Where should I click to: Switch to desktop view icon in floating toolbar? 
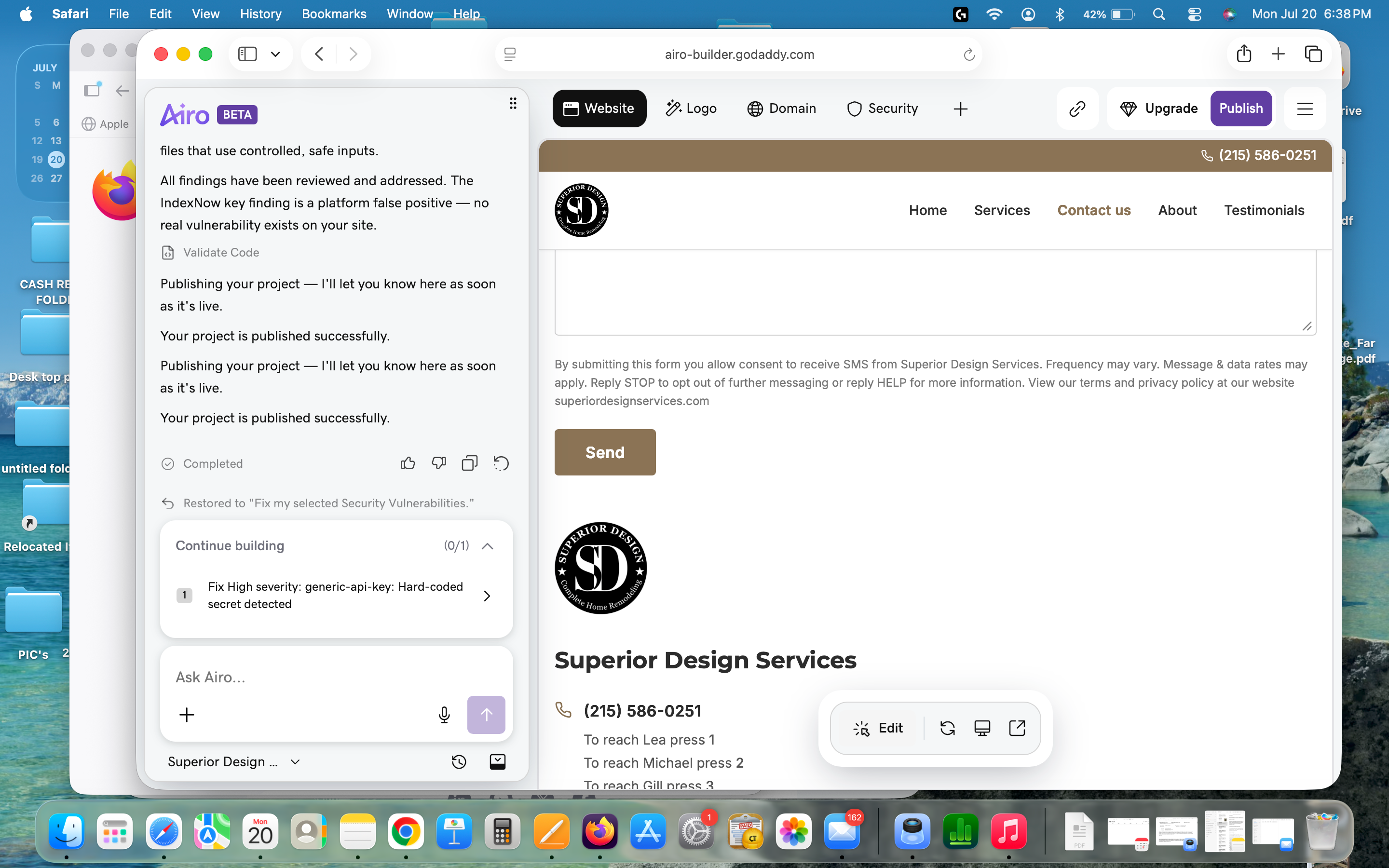(982, 728)
